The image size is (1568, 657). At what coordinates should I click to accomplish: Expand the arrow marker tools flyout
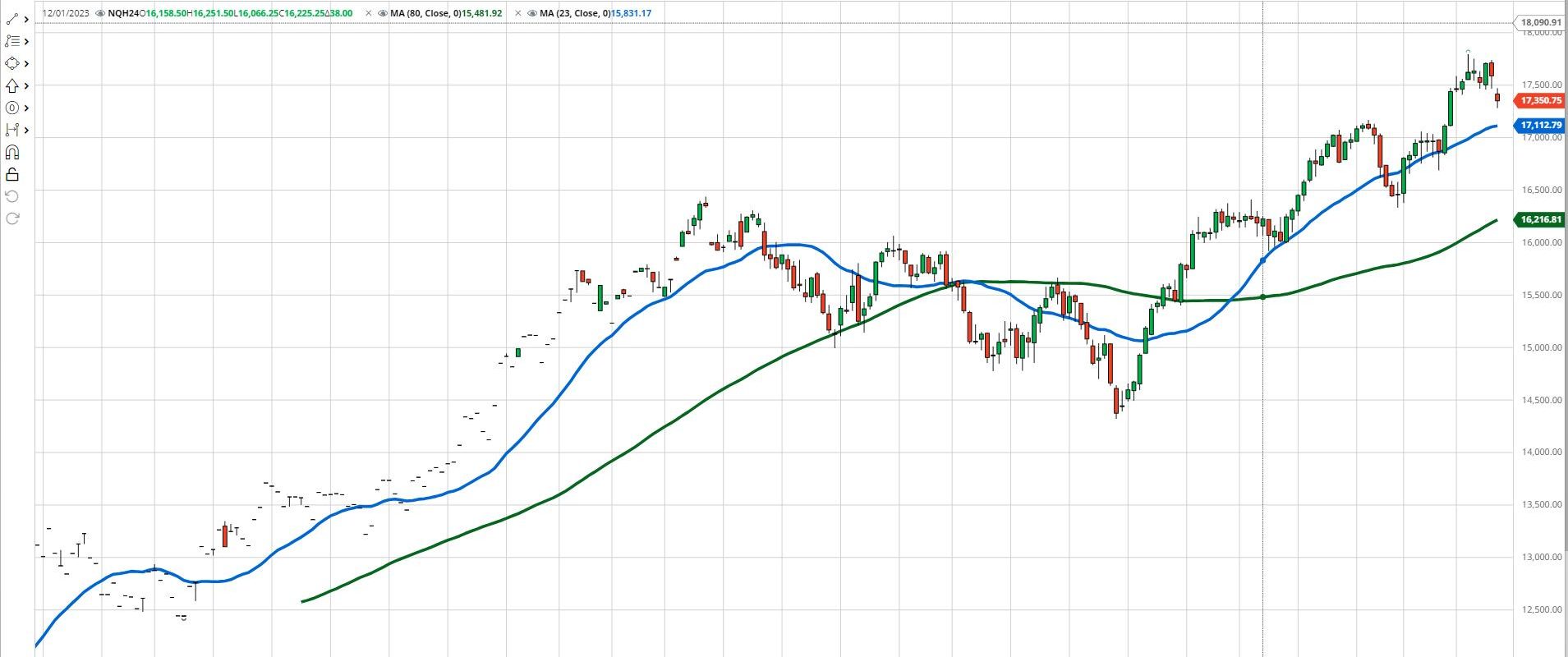tap(27, 85)
